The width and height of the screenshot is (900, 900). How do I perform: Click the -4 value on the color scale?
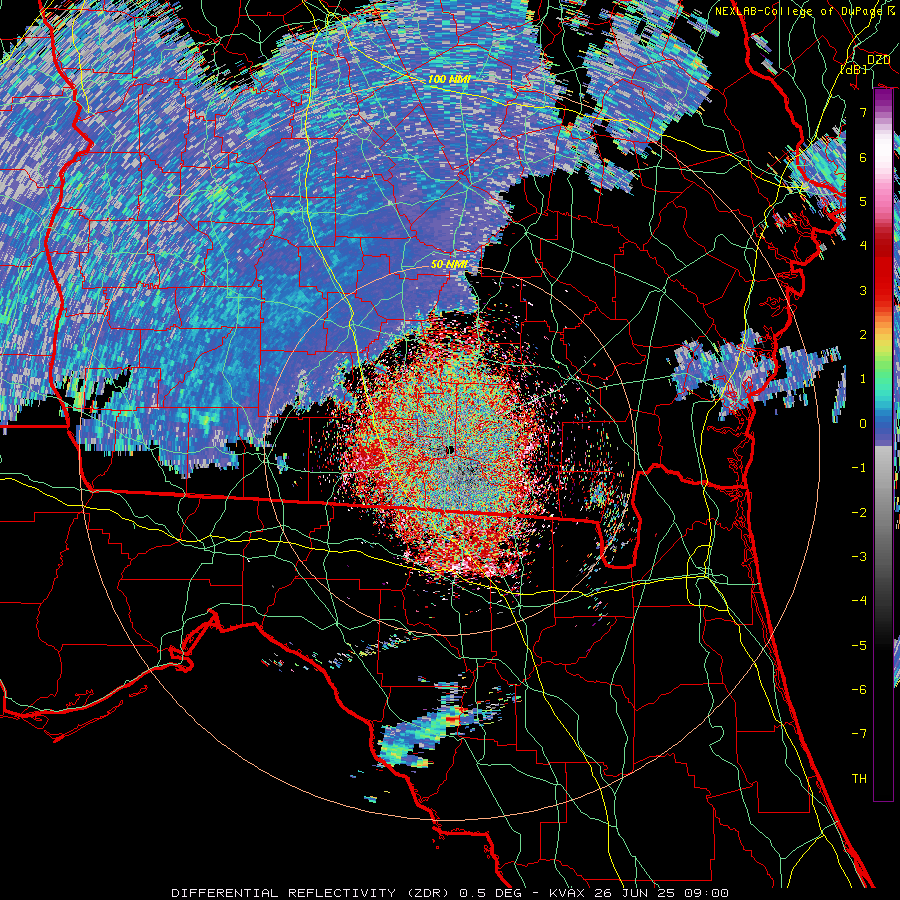[x=859, y=601]
